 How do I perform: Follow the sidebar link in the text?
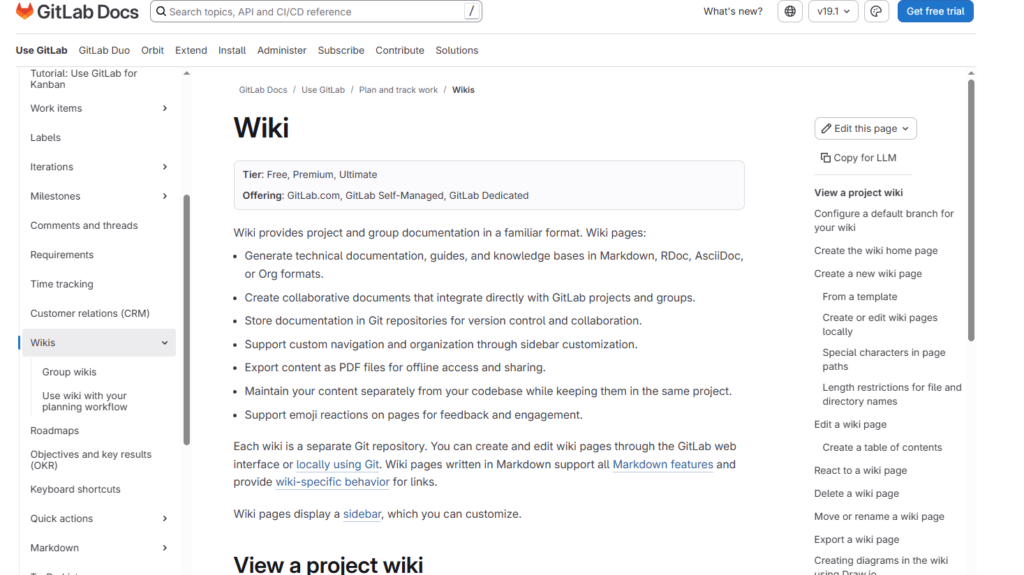[x=362, y=514]
